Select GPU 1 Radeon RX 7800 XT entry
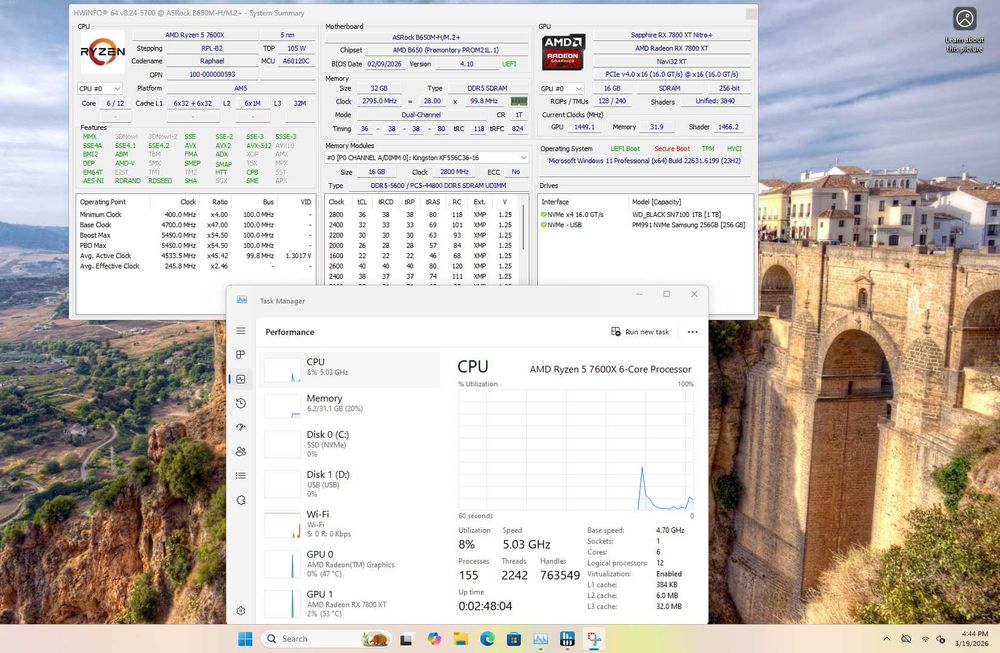 point(349,603)
